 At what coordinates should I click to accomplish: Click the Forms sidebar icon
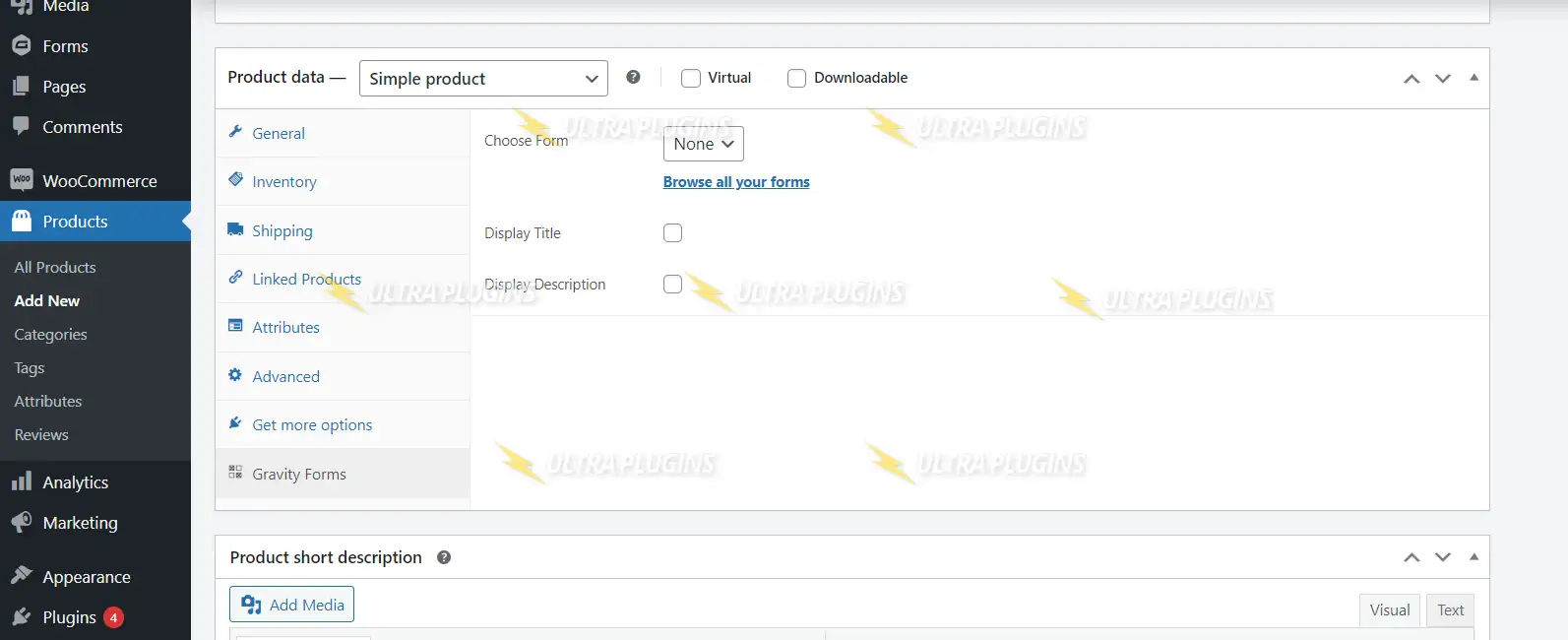pos(21,46)
